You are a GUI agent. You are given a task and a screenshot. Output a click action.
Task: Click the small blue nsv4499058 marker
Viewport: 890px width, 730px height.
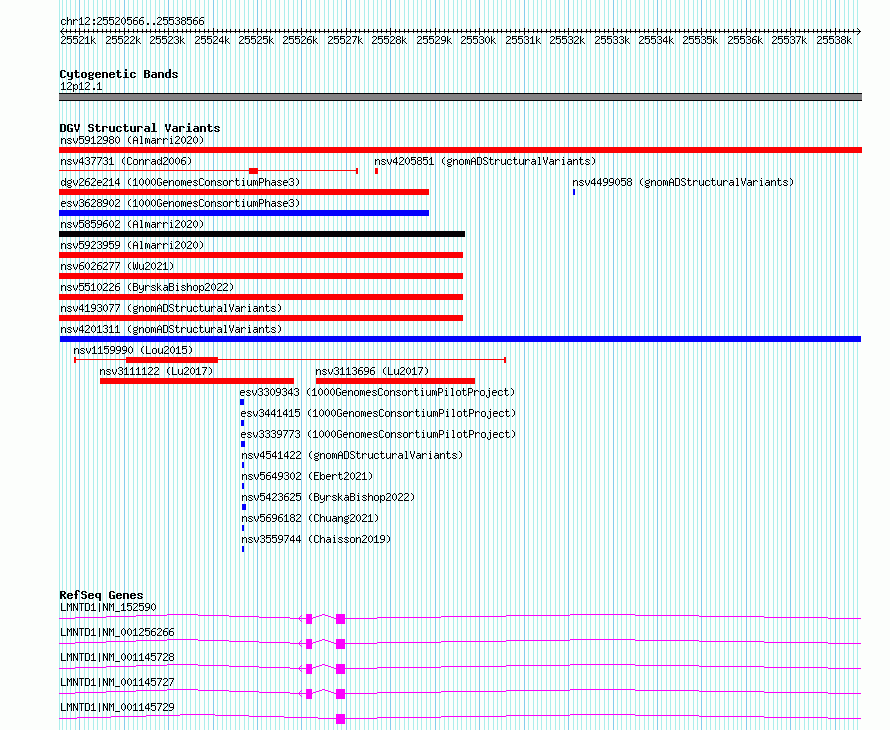(574, 192)
